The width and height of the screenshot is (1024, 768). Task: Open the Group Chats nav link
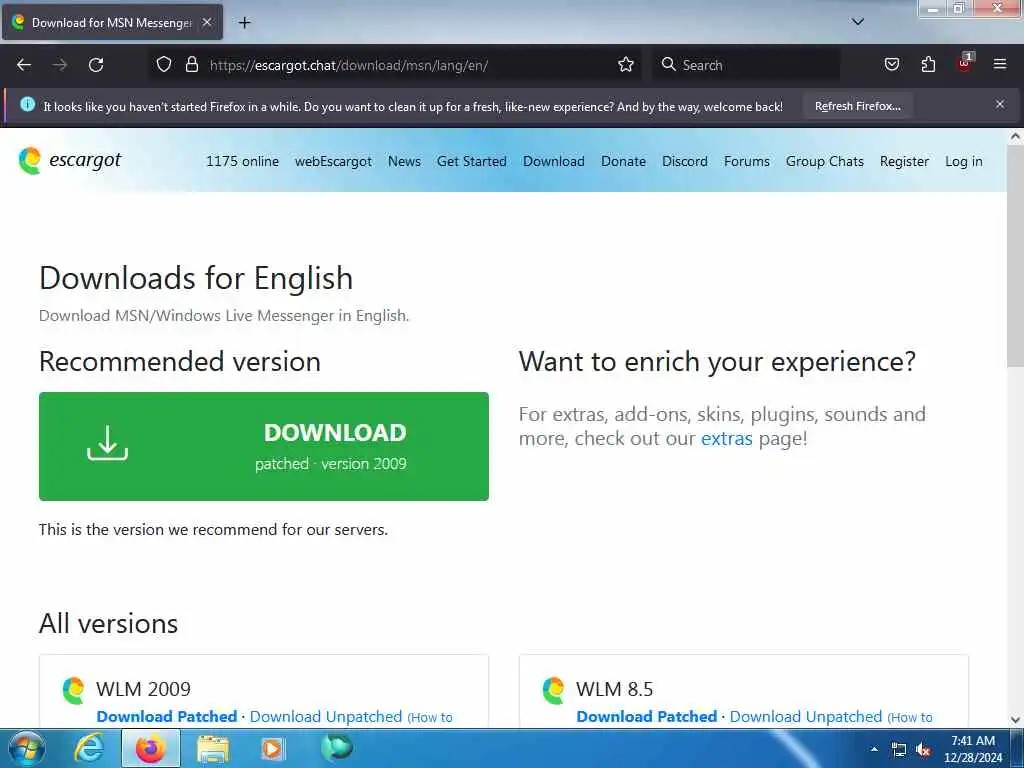(825, 161)
